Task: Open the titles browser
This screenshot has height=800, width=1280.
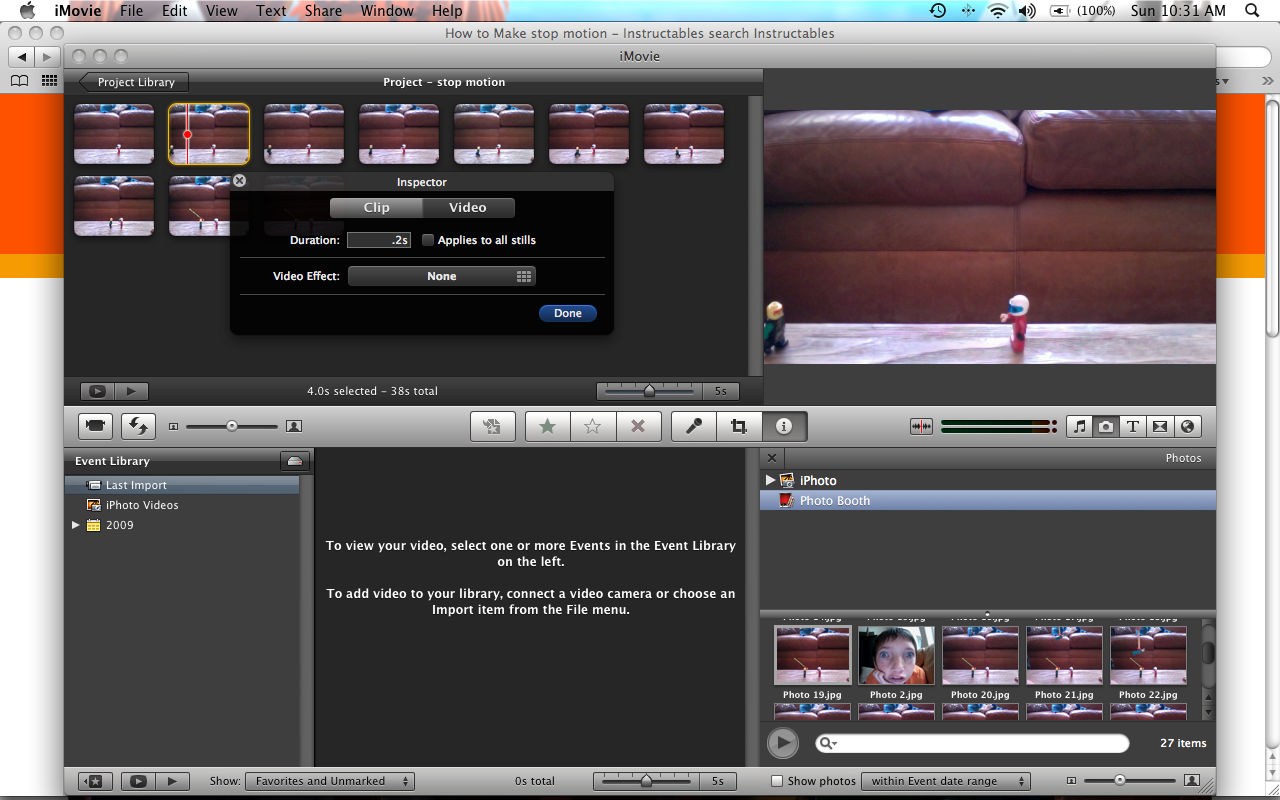Action: 1133,426
